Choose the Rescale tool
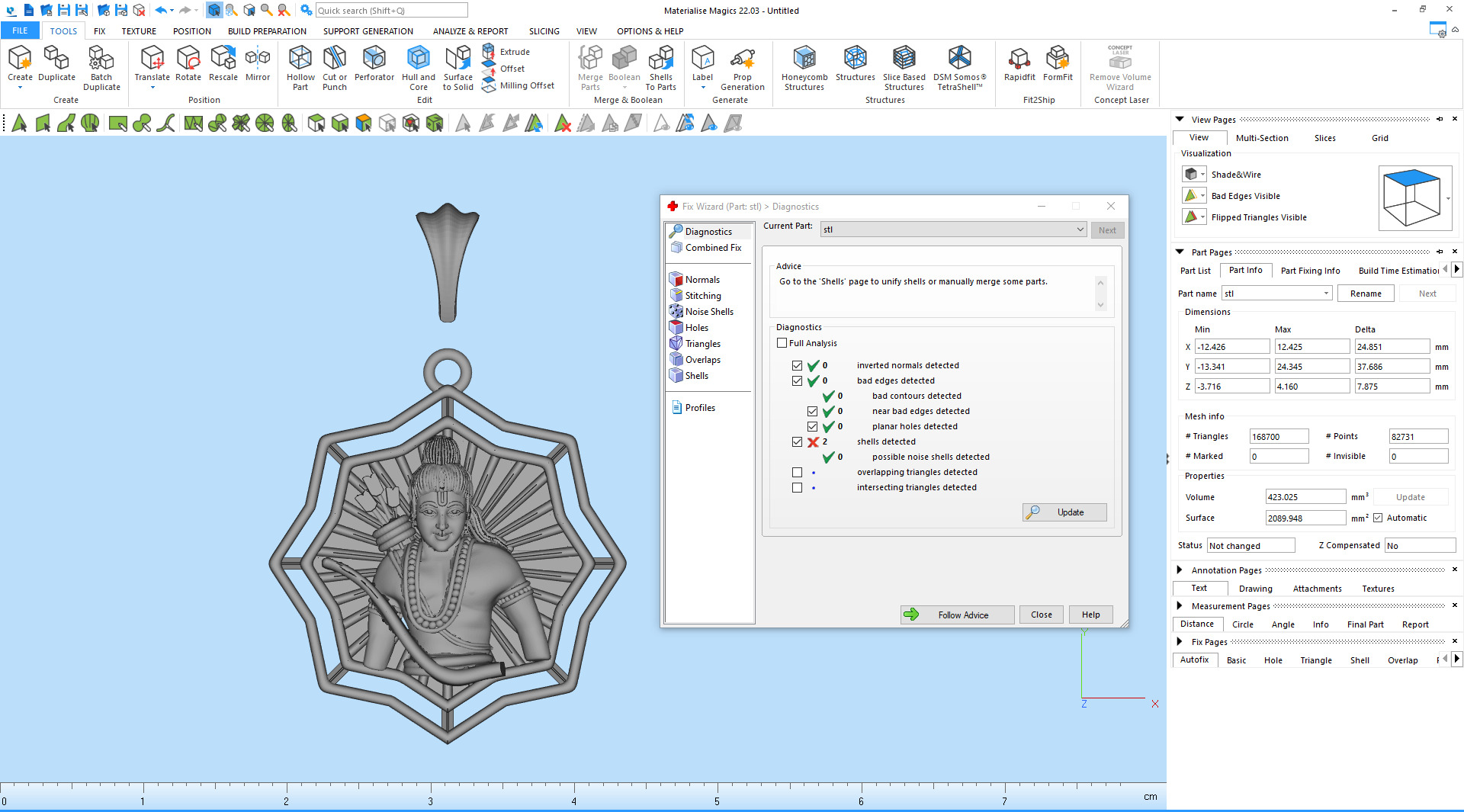The width and height of the screenshot is (1464, 812). tap(223, 63)
